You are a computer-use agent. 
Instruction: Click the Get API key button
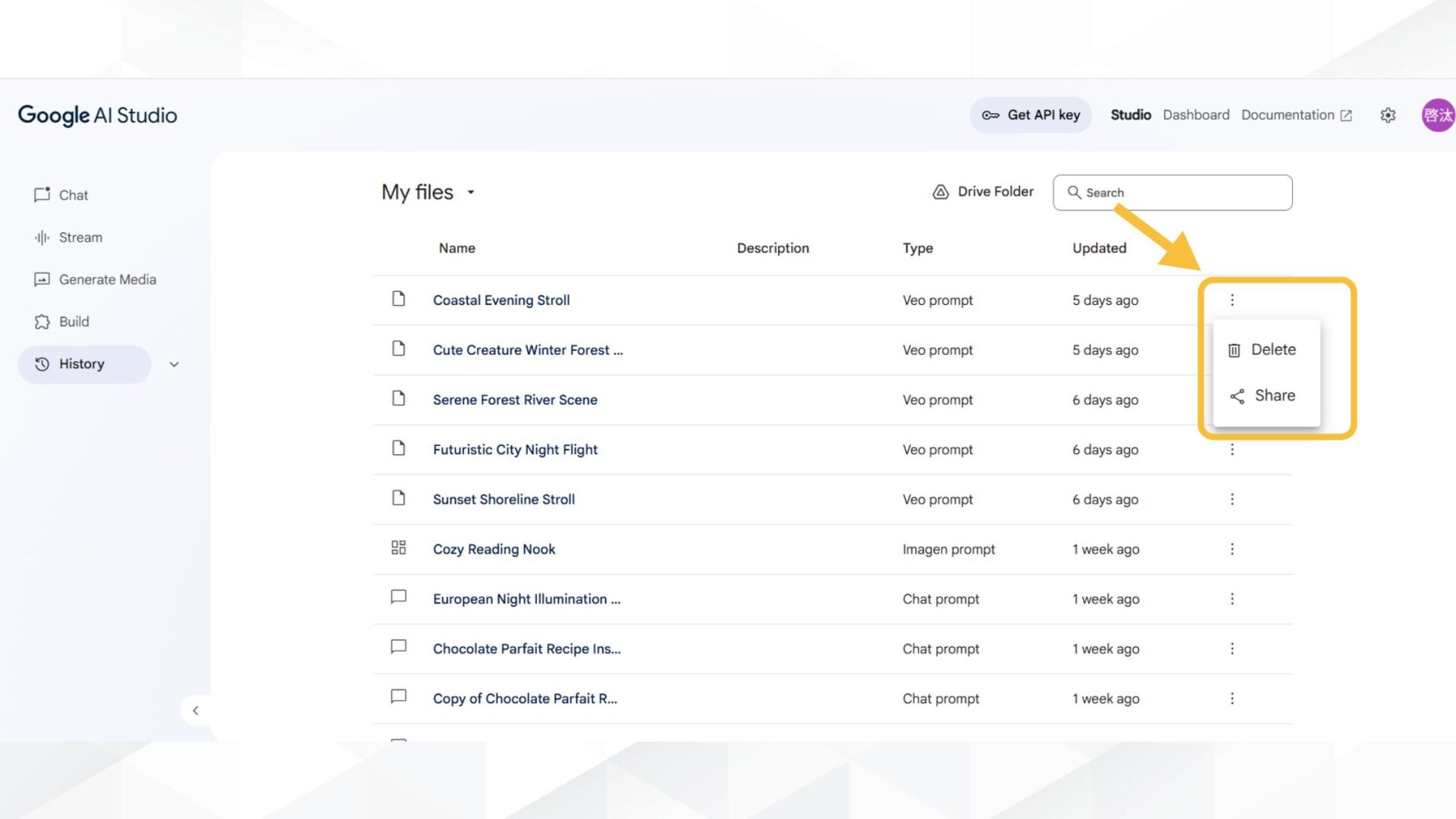tap(1031, 115)
